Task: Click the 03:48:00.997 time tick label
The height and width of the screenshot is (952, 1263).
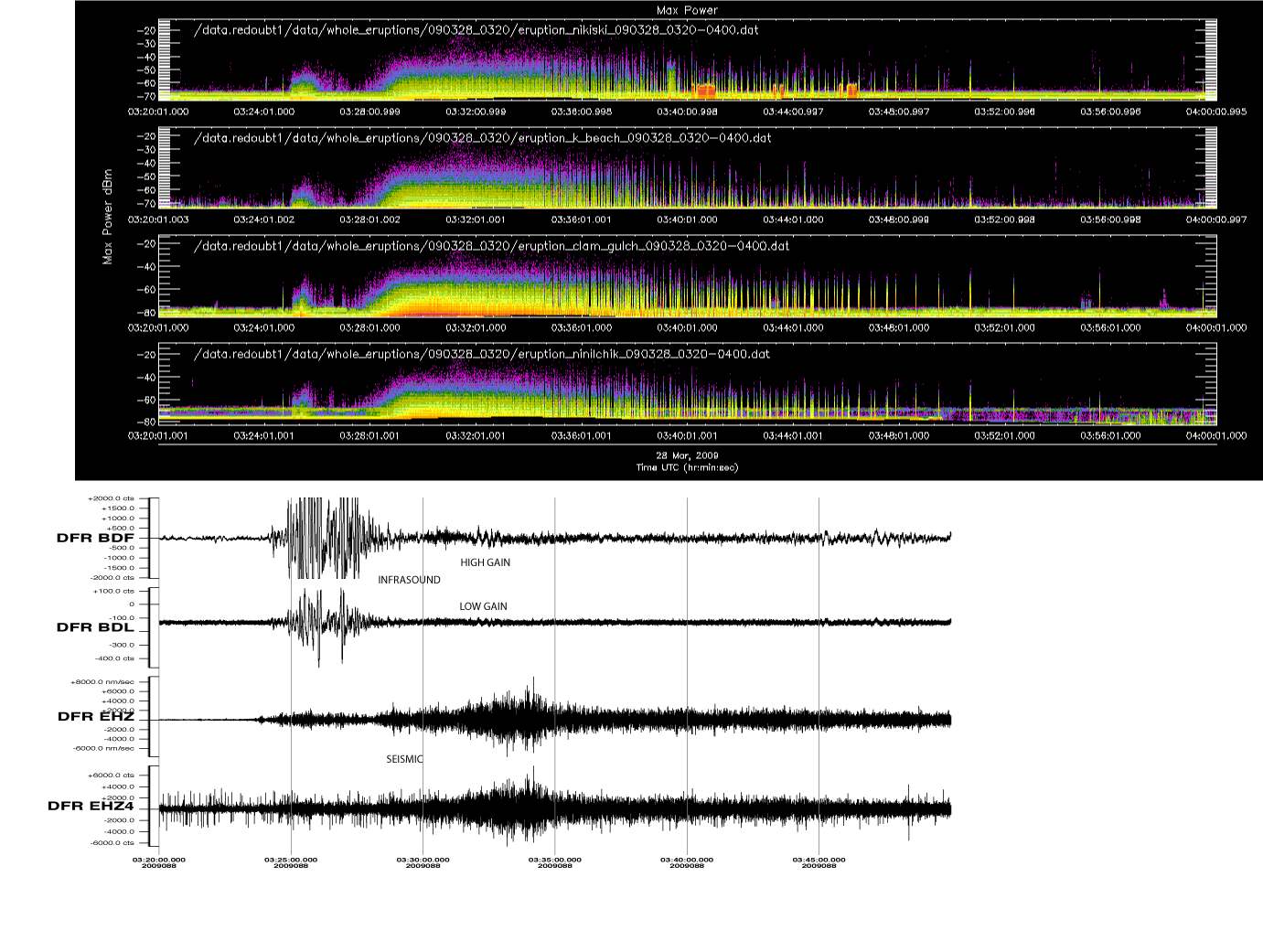Action: 899,112
